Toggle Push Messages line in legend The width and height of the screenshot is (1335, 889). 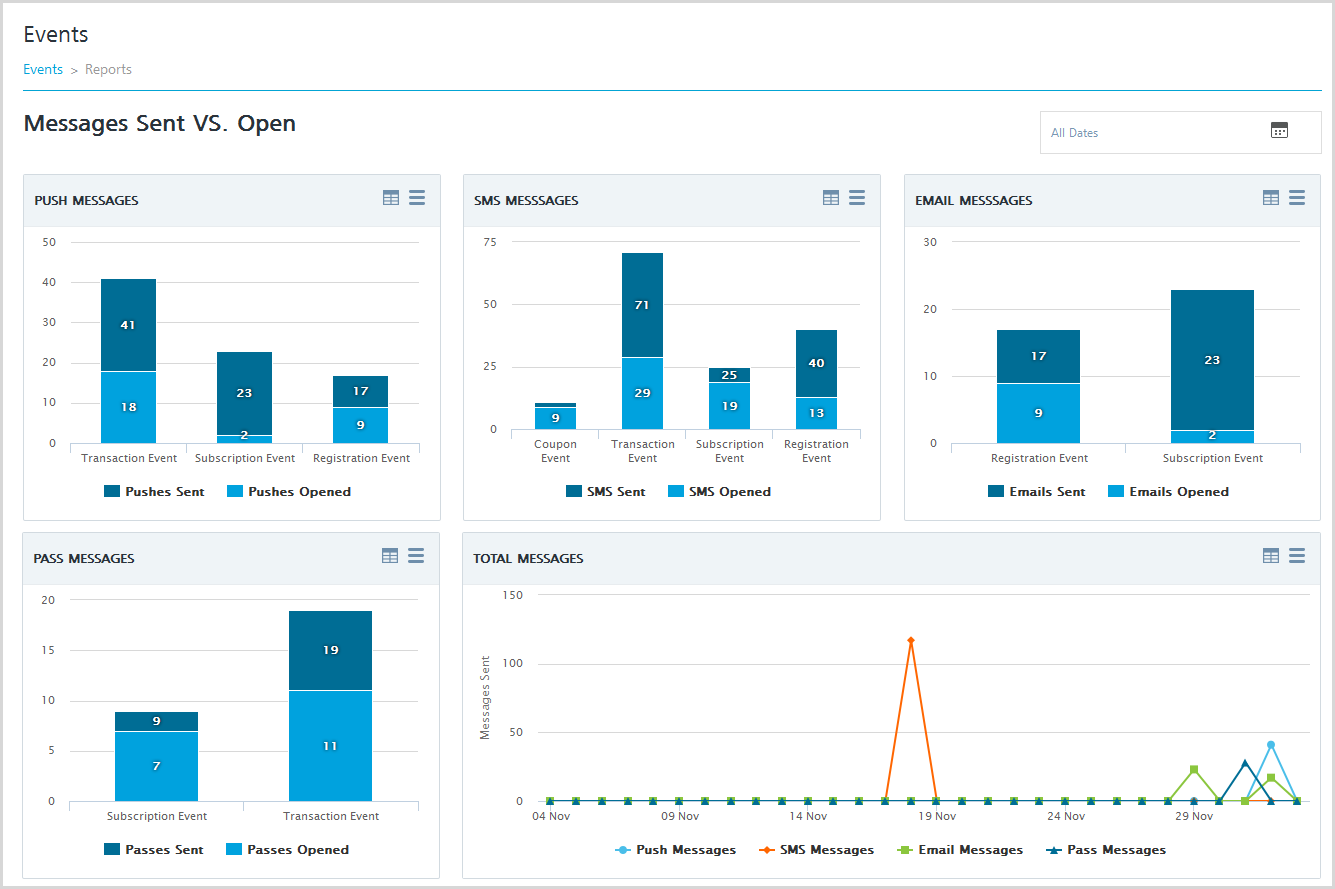point(675,850)
